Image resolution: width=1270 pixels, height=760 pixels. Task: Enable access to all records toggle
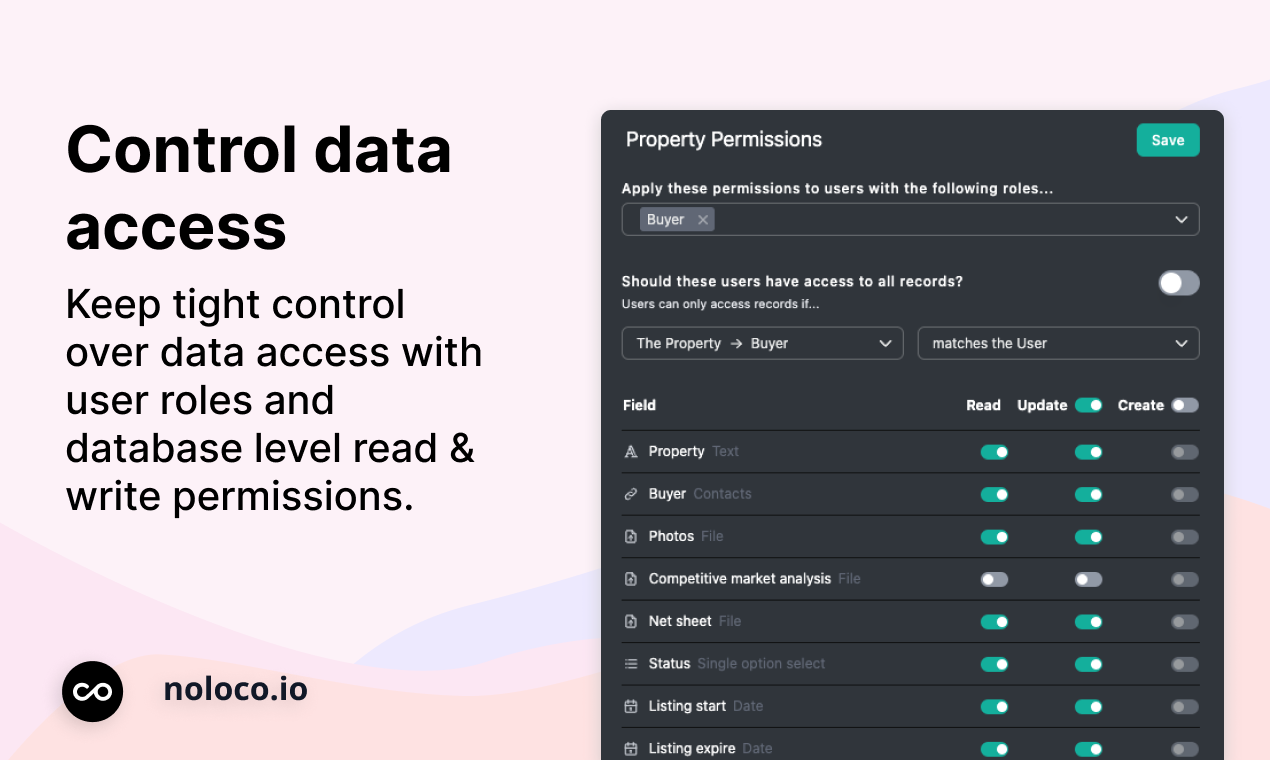[1179, 283]
